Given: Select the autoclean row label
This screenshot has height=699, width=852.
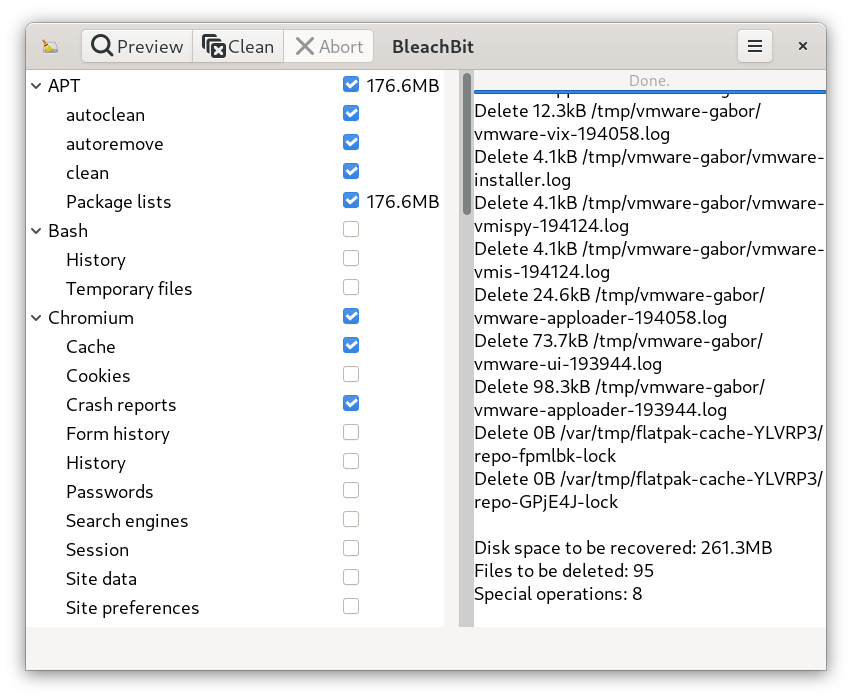Looking at the screenshot, I should click(x=105, y=115).
